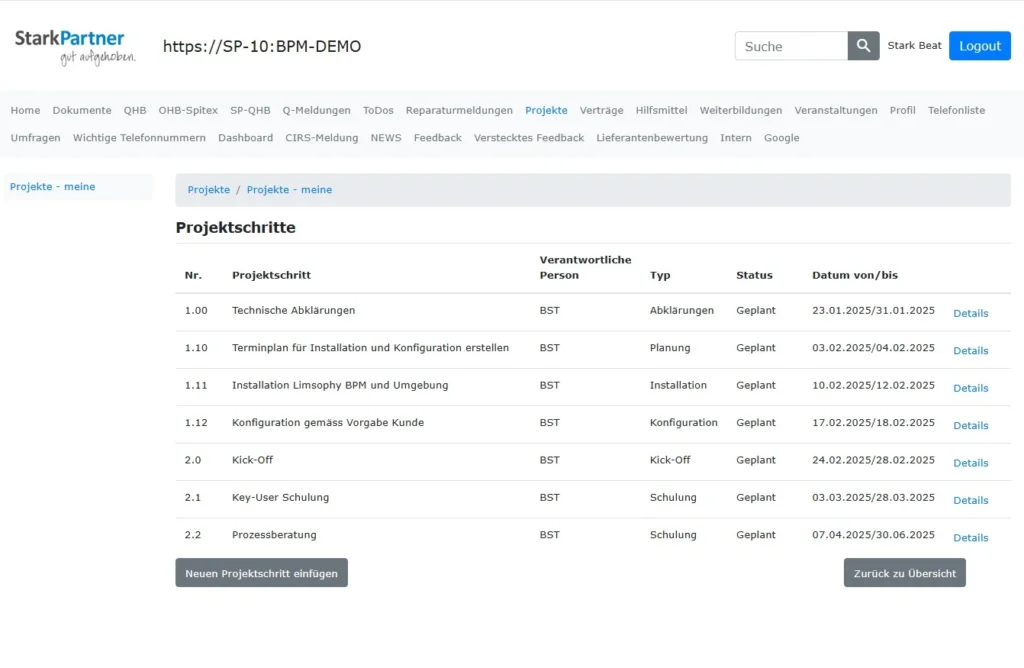Screen dimensions: 1024x668
Task: Add a step via Neuen Projektschritt einfügen
Action: pyautogui.click(x=261, y=573)
